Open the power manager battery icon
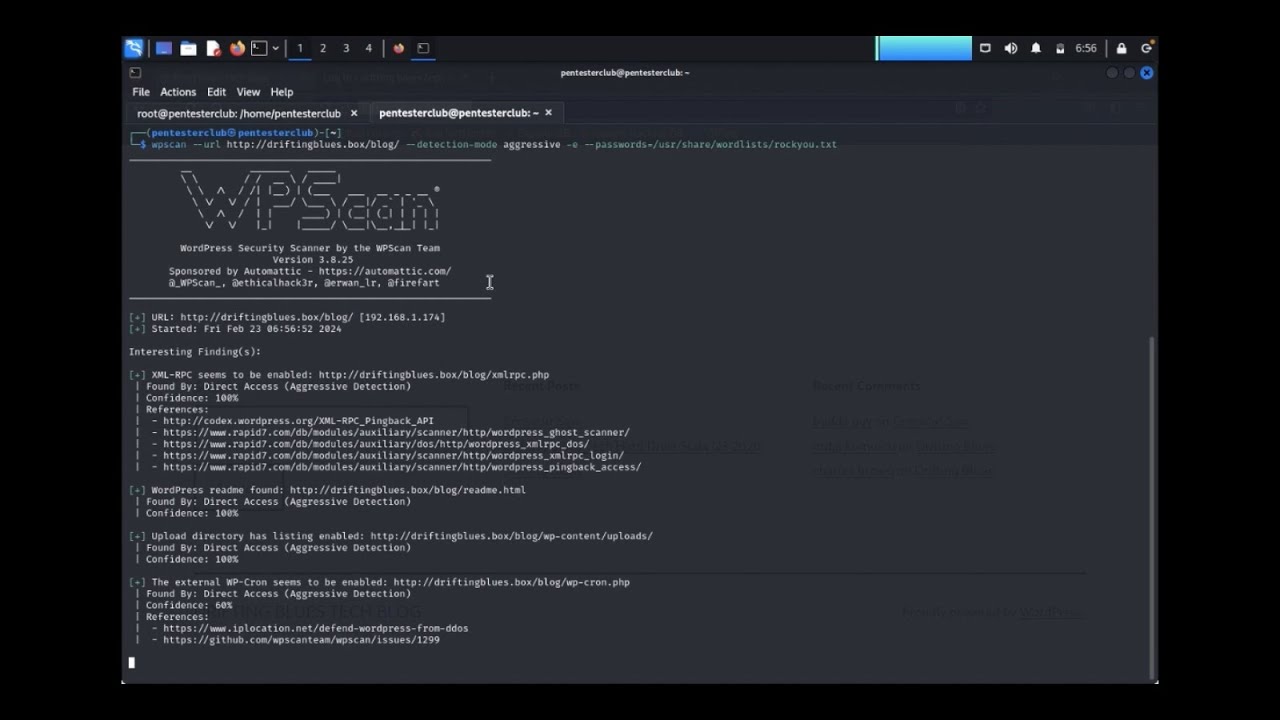 click(1060, 48)
